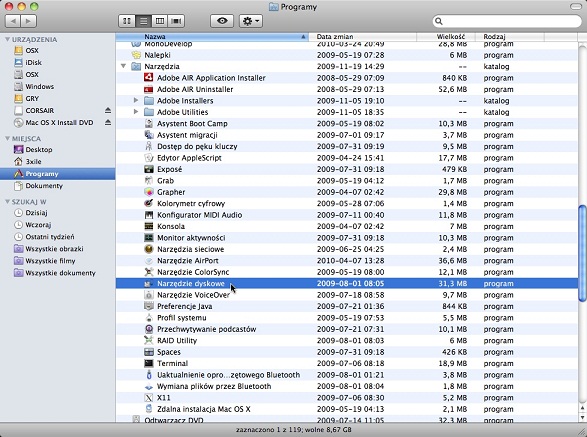Open Quick Look with the eye button
The height and width of the screenshot is (437, 587).
coord(222,21)
